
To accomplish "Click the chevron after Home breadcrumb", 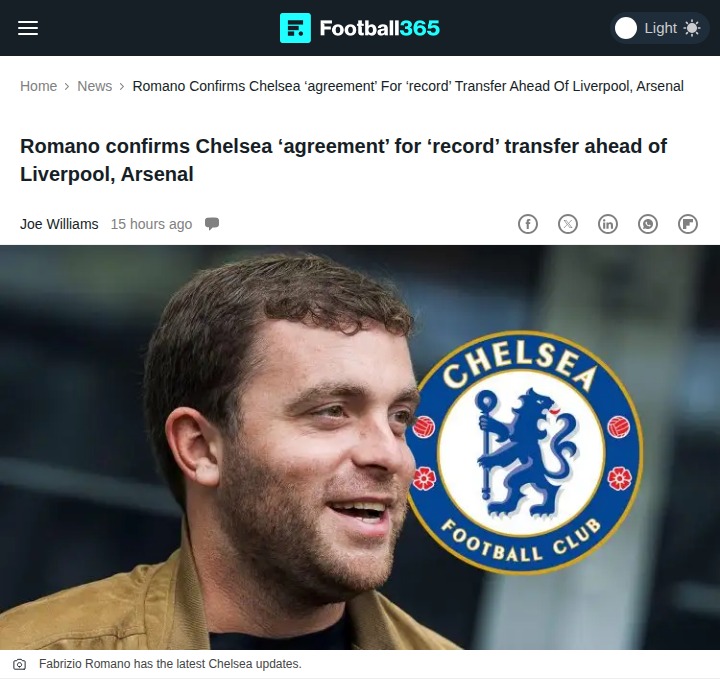I will 67,86.
